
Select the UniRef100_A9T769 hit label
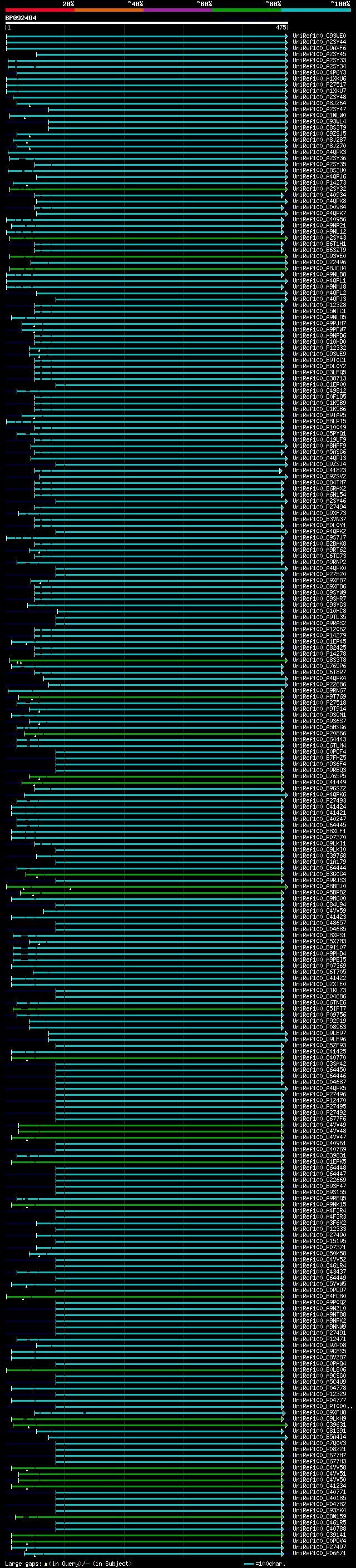click(x=319, y=697)
